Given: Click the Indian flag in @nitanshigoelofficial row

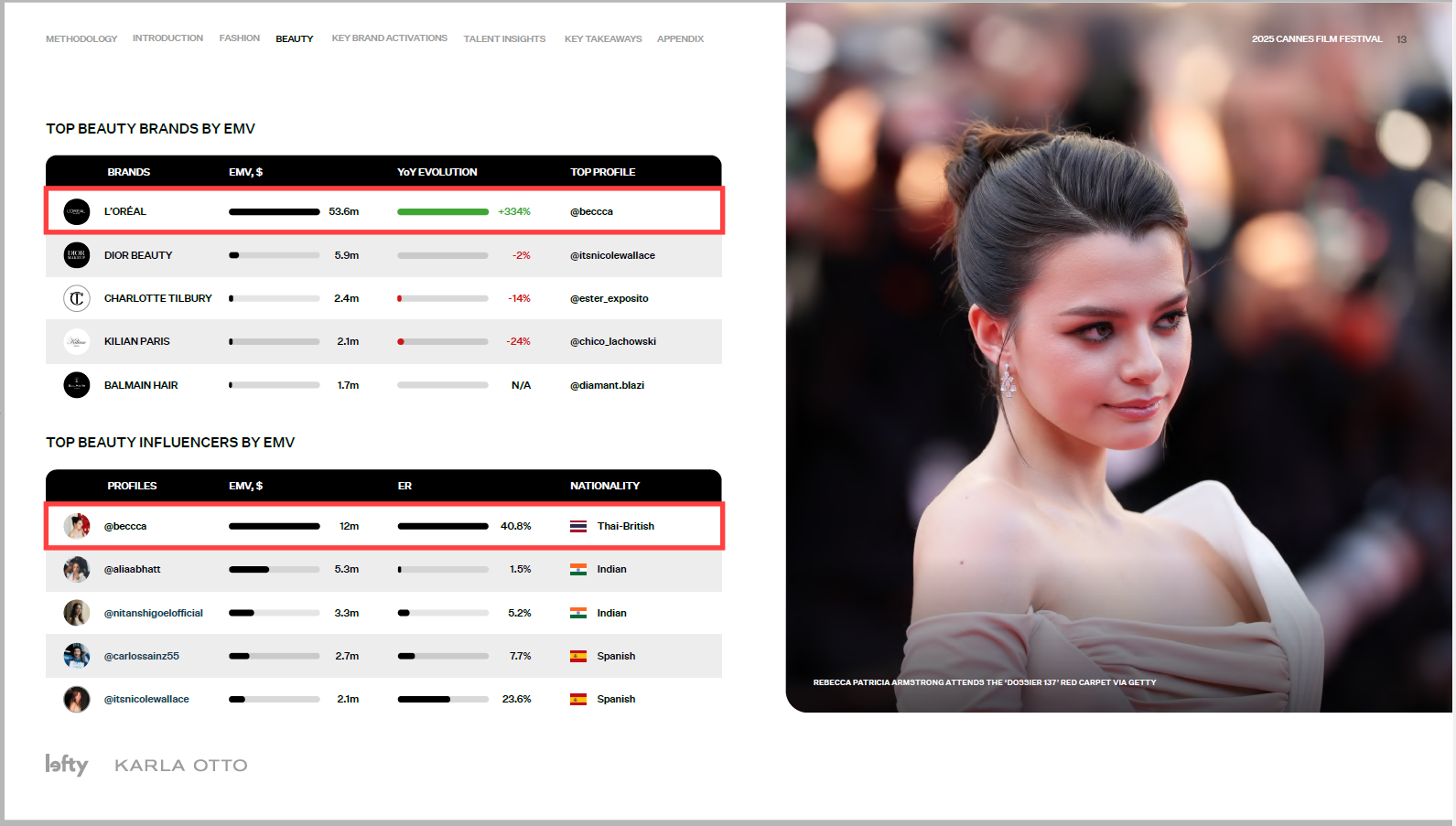Looking at the screenshot, I should 578,613.
